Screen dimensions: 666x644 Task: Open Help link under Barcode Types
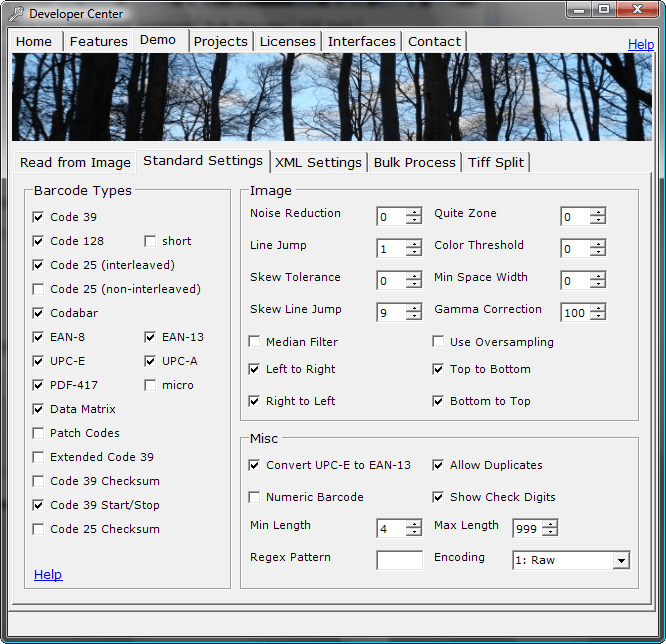(x=48, y=574)
